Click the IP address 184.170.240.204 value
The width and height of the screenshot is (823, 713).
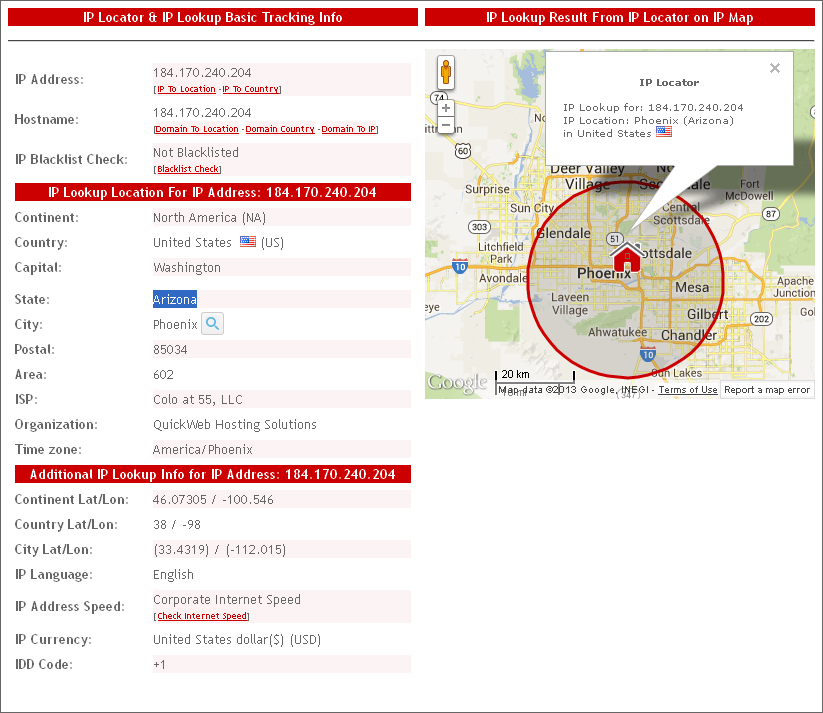[202, 72]
